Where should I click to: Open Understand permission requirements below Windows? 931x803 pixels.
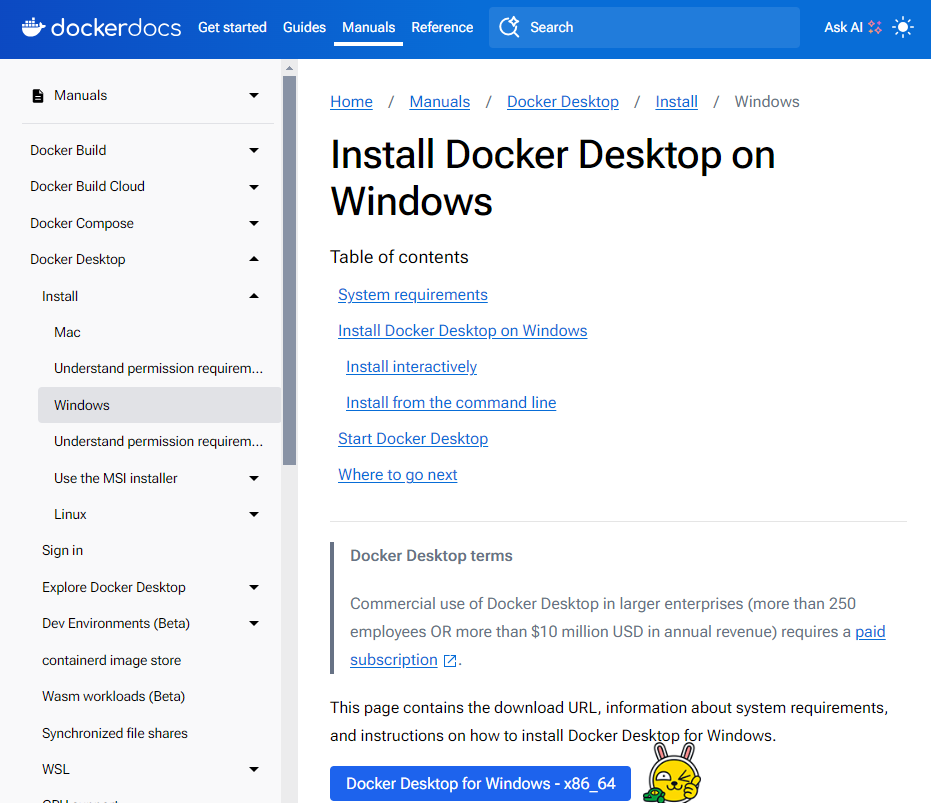[159, 442]
